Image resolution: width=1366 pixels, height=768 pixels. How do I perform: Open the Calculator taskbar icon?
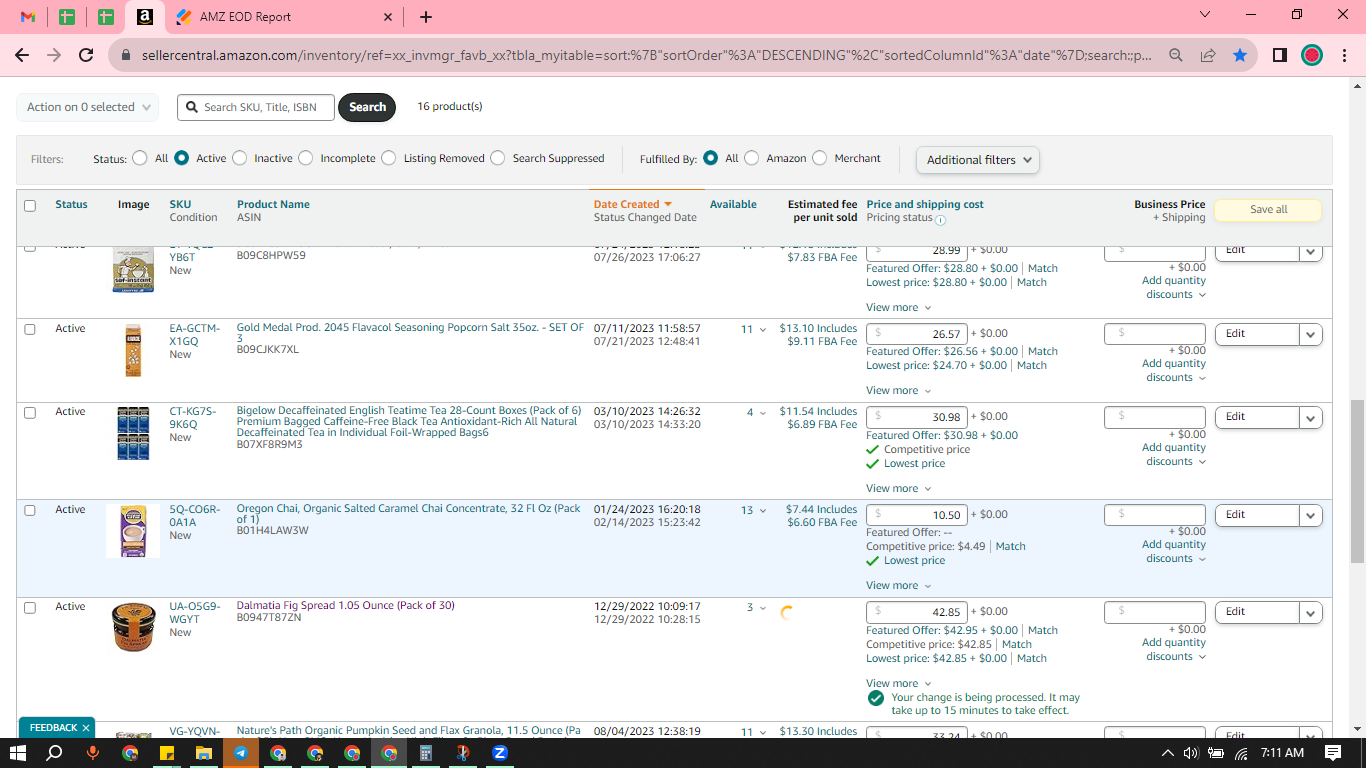point(425,753)
